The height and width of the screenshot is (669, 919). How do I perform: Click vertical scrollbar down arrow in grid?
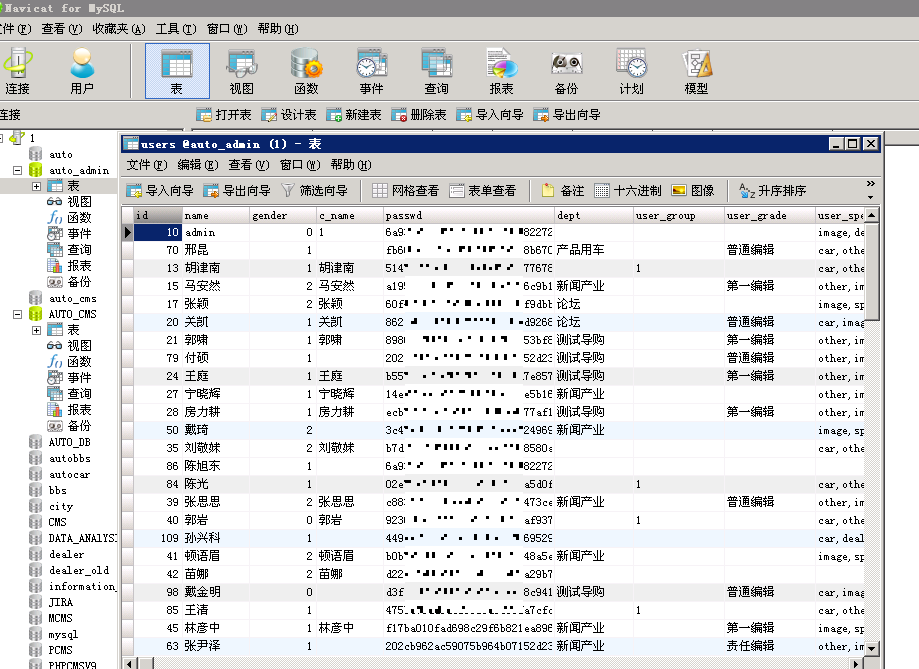click(872, 648)
